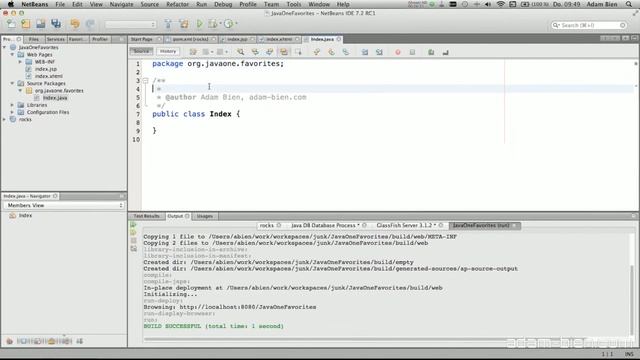Image resolution: width=640 pixels, height=360 pixels.
Task: Open the project configuration combo box
Action: click(x=131, y=24)
